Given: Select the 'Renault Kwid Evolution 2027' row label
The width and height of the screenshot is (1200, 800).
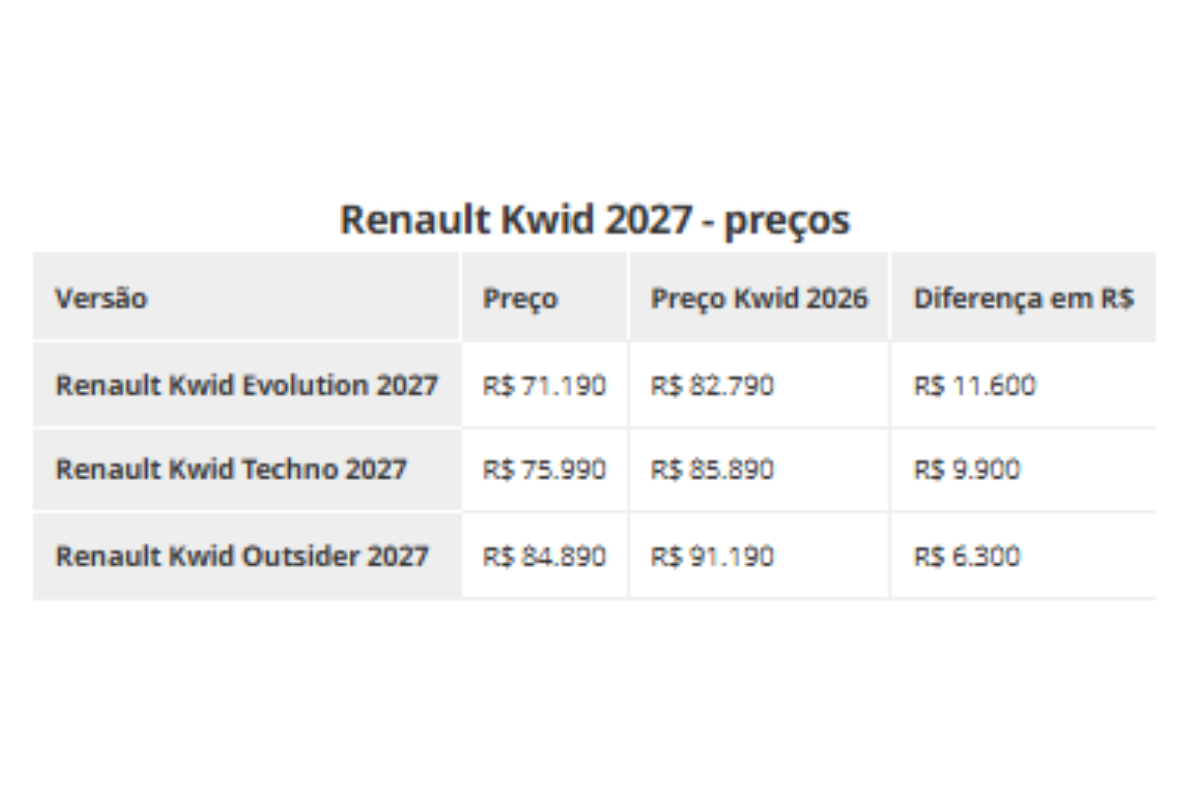Looking at the screenshot, I should [x=246, y=385].
